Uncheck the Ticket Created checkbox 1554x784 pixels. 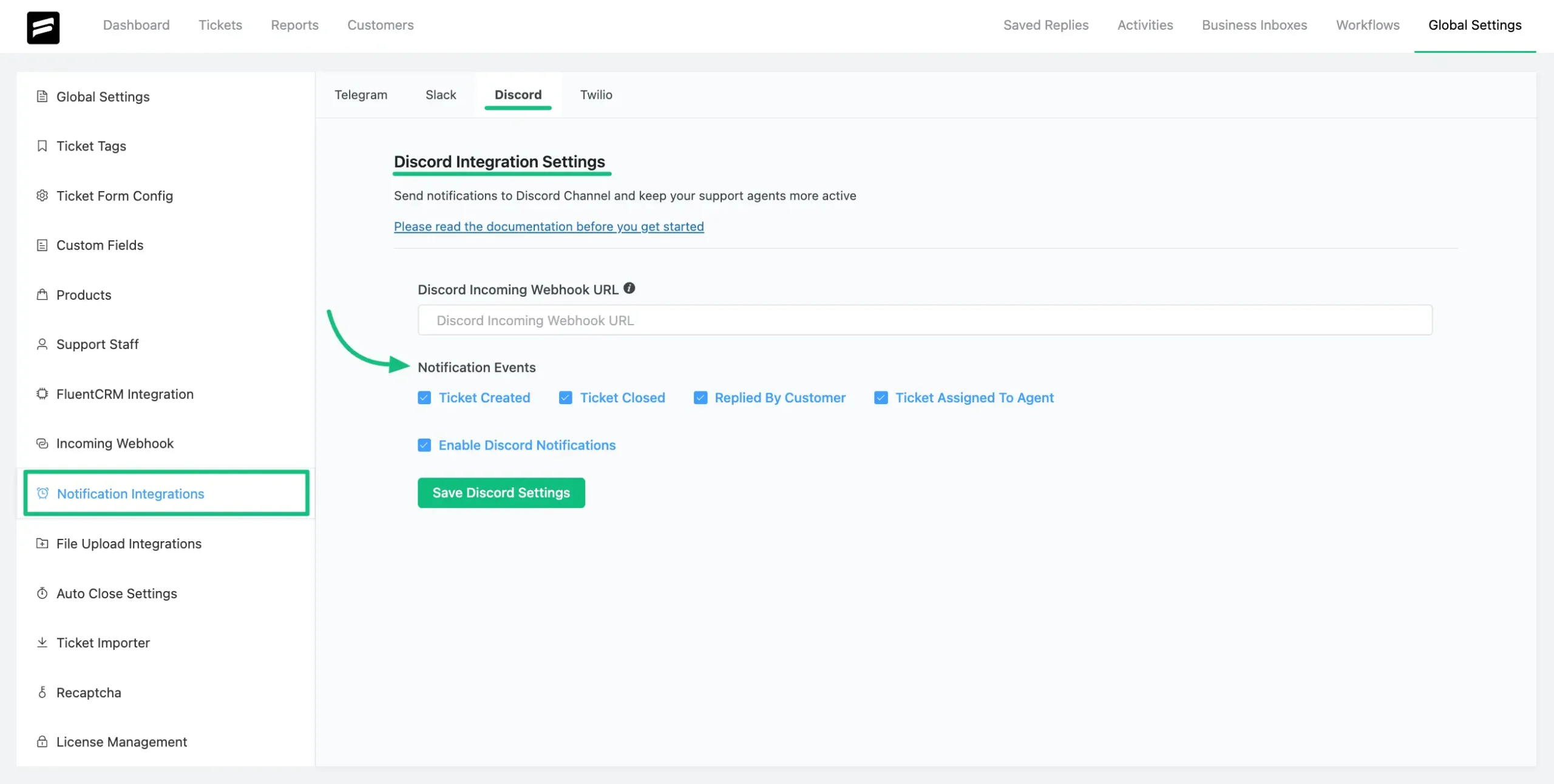tap(424, 397)
